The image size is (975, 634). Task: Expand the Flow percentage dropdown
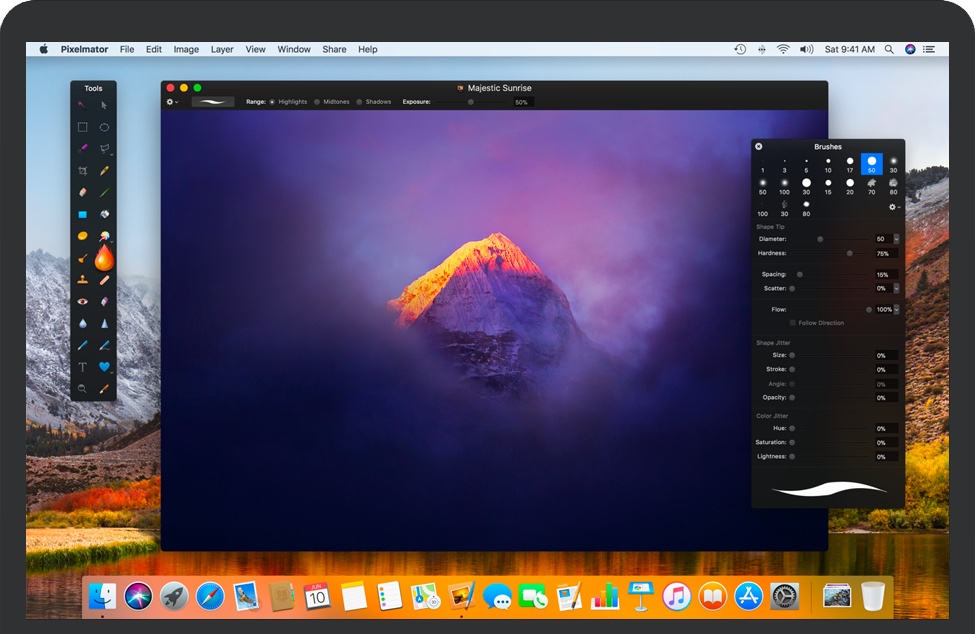(896, 310)
